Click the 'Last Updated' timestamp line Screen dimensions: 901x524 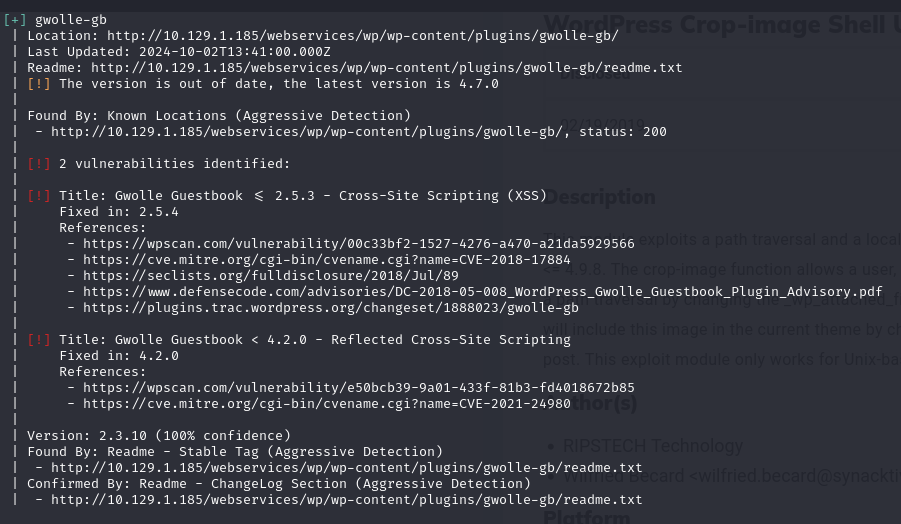[179, 52]
